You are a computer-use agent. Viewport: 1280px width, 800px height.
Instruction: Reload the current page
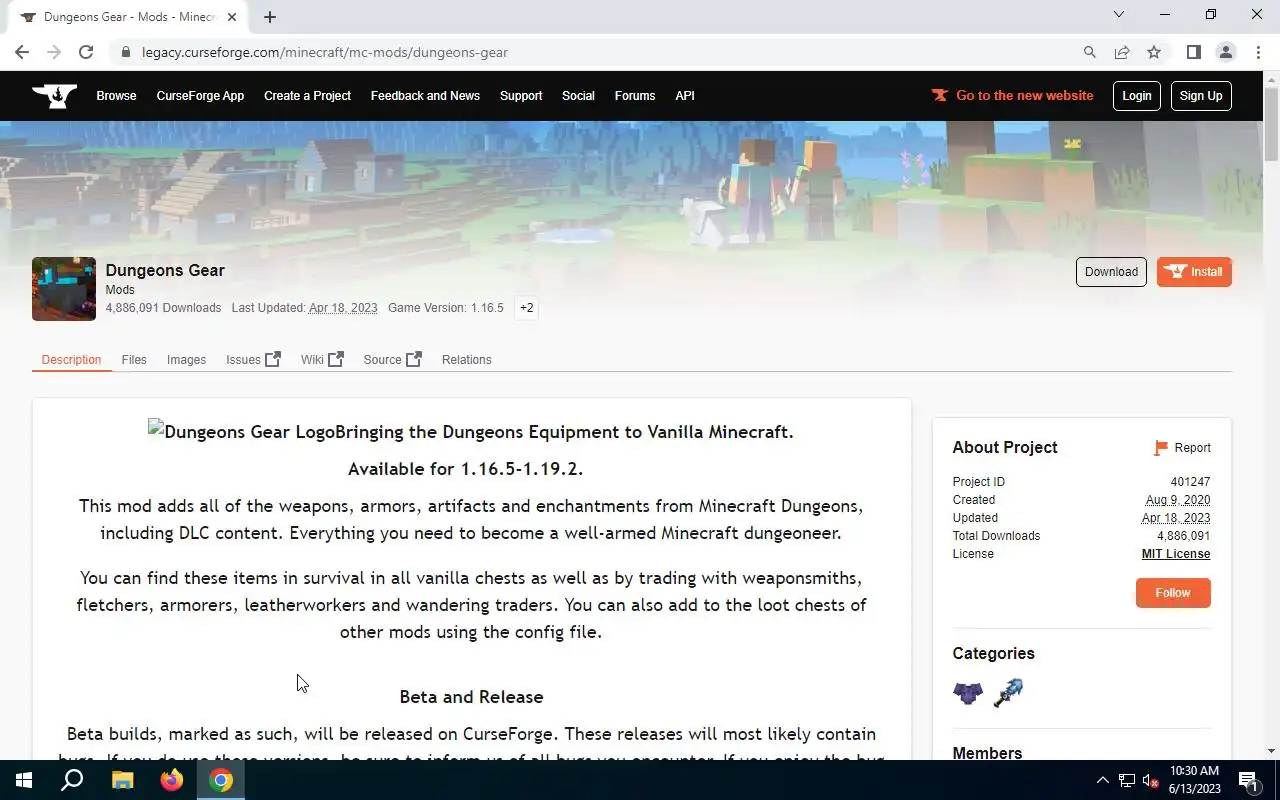point(86,52)
